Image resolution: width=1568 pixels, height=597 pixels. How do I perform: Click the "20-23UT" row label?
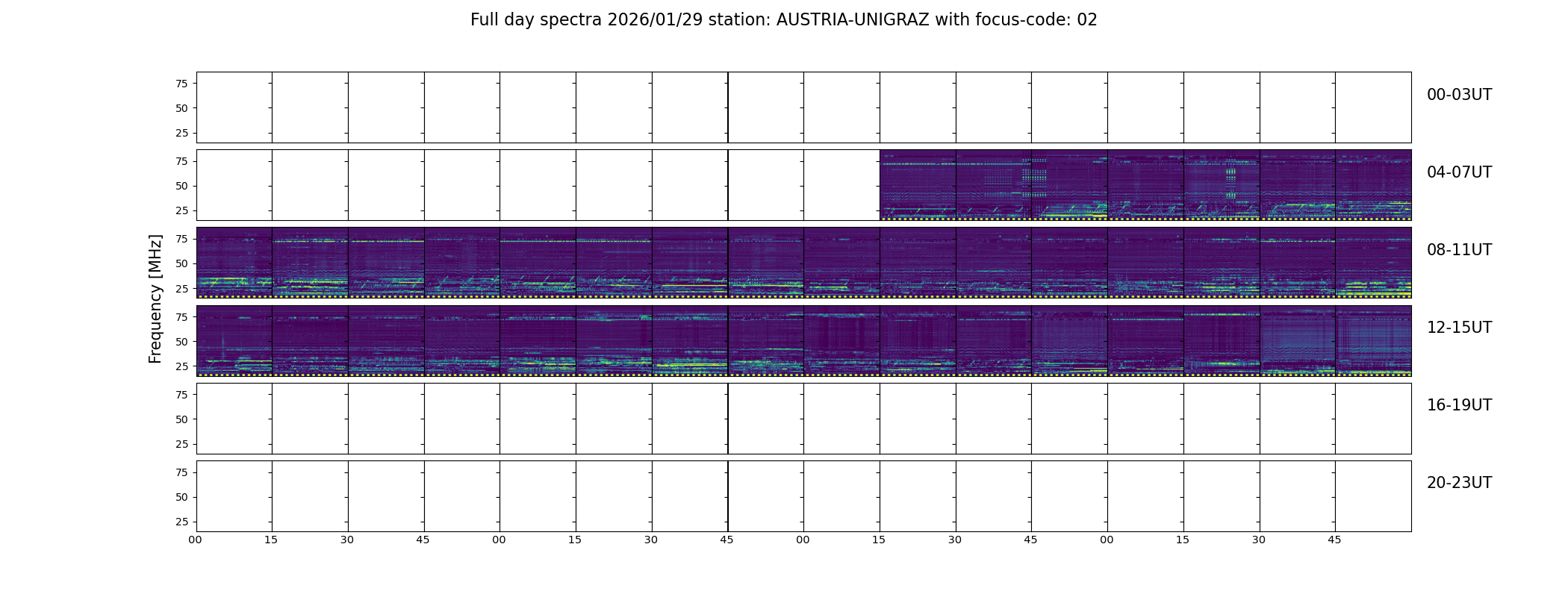point(1459,483)
